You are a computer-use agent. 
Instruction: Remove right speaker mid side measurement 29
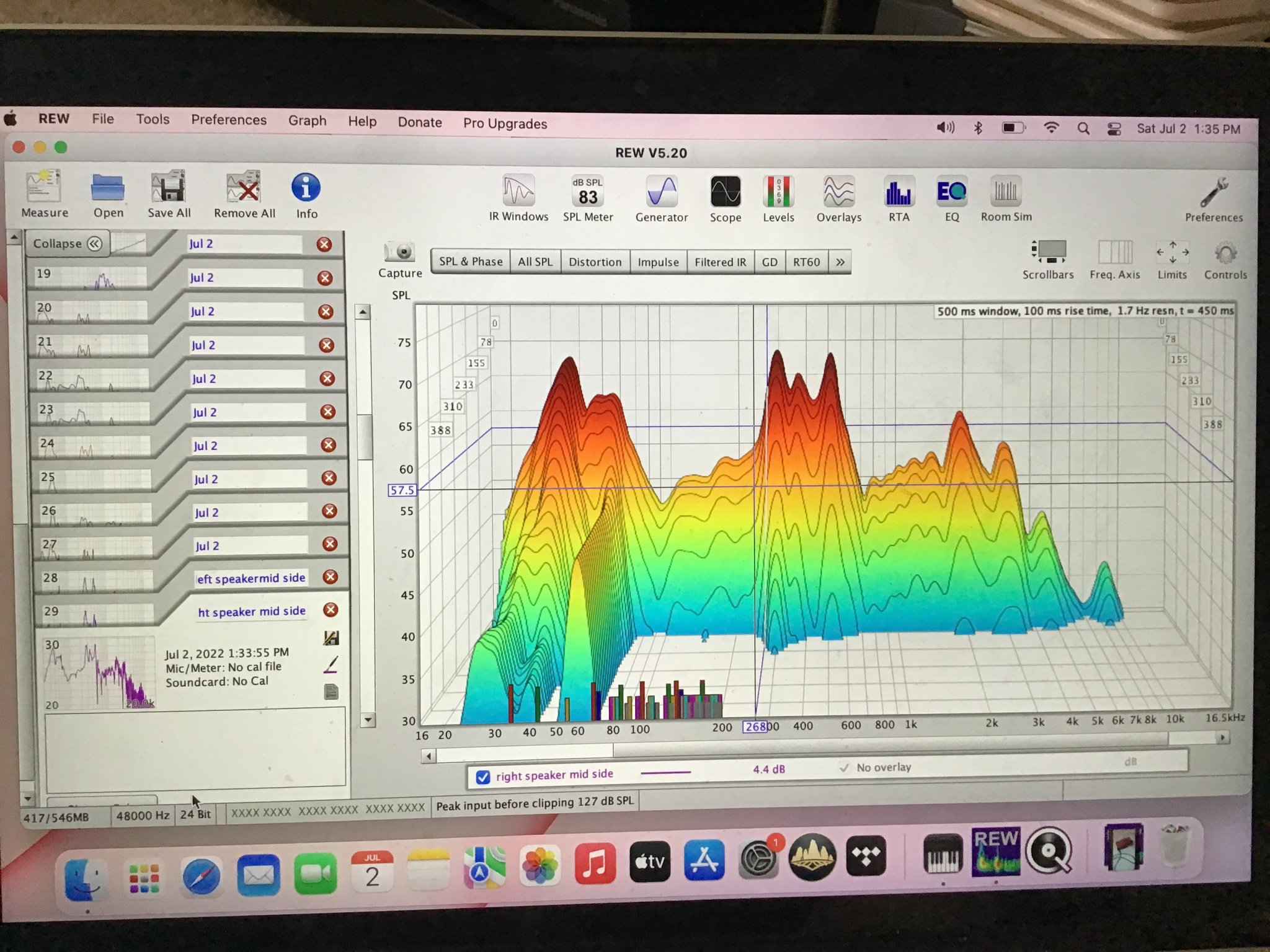click(x=331, y=610)
